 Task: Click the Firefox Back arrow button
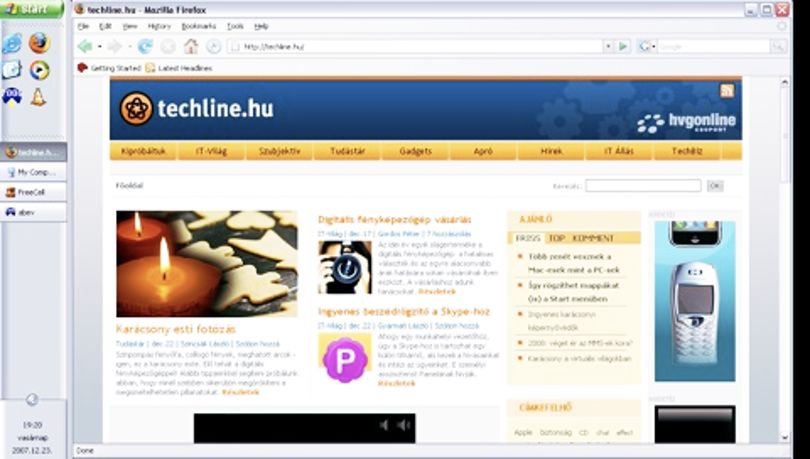pyautogui.click(x=85, y=46)
